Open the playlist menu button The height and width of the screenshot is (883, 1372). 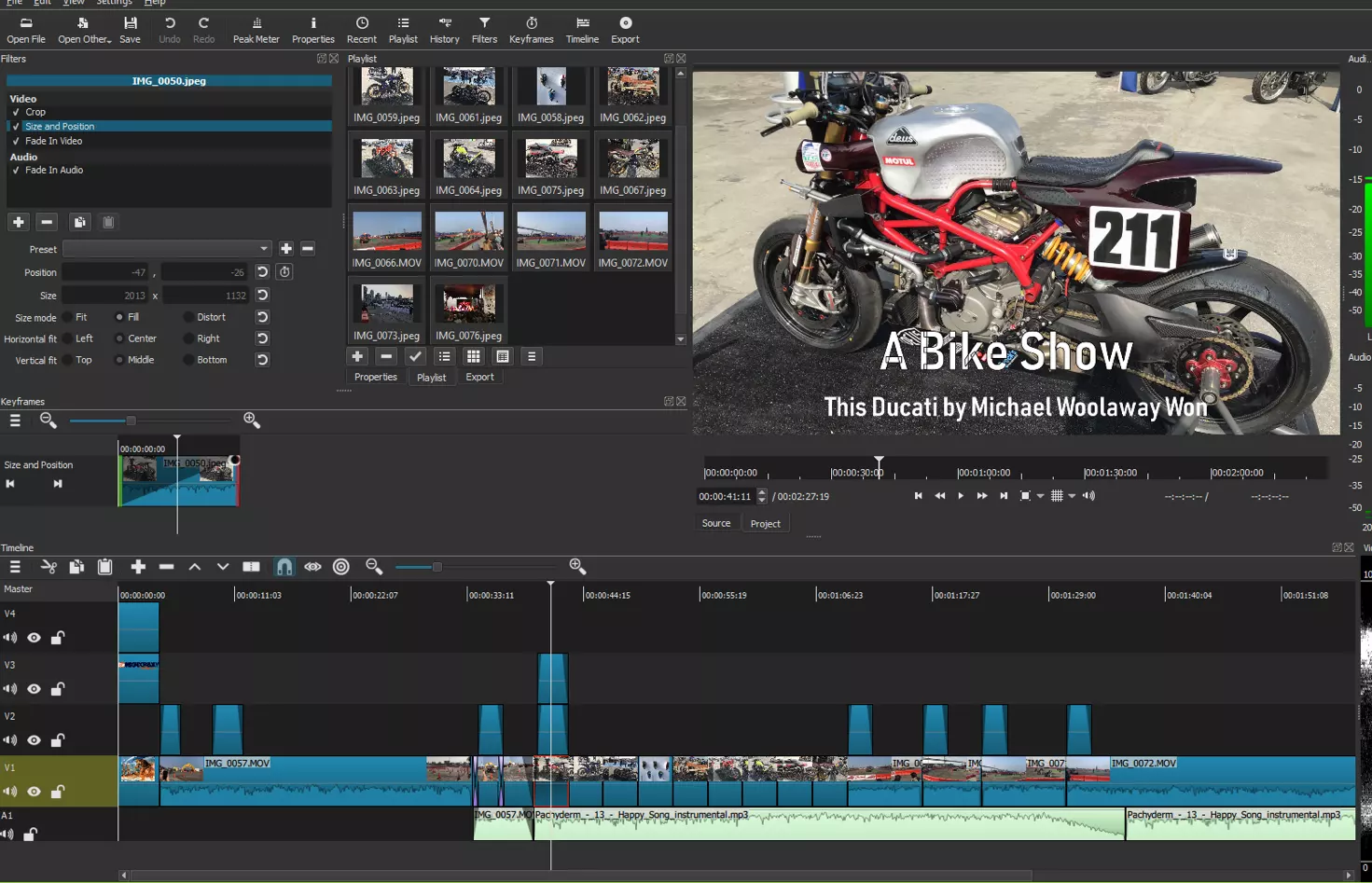(x=532, y=356)
